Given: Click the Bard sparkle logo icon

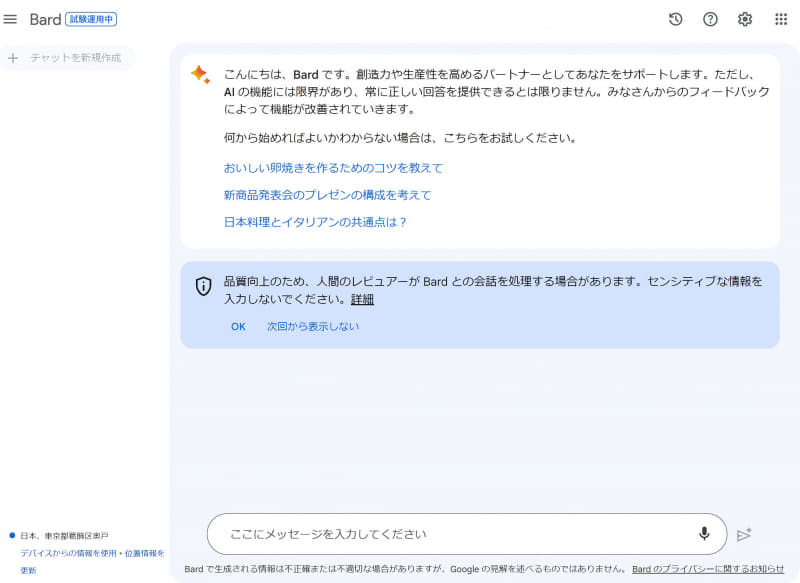Looking at the screenshot, I should (200, 74).
